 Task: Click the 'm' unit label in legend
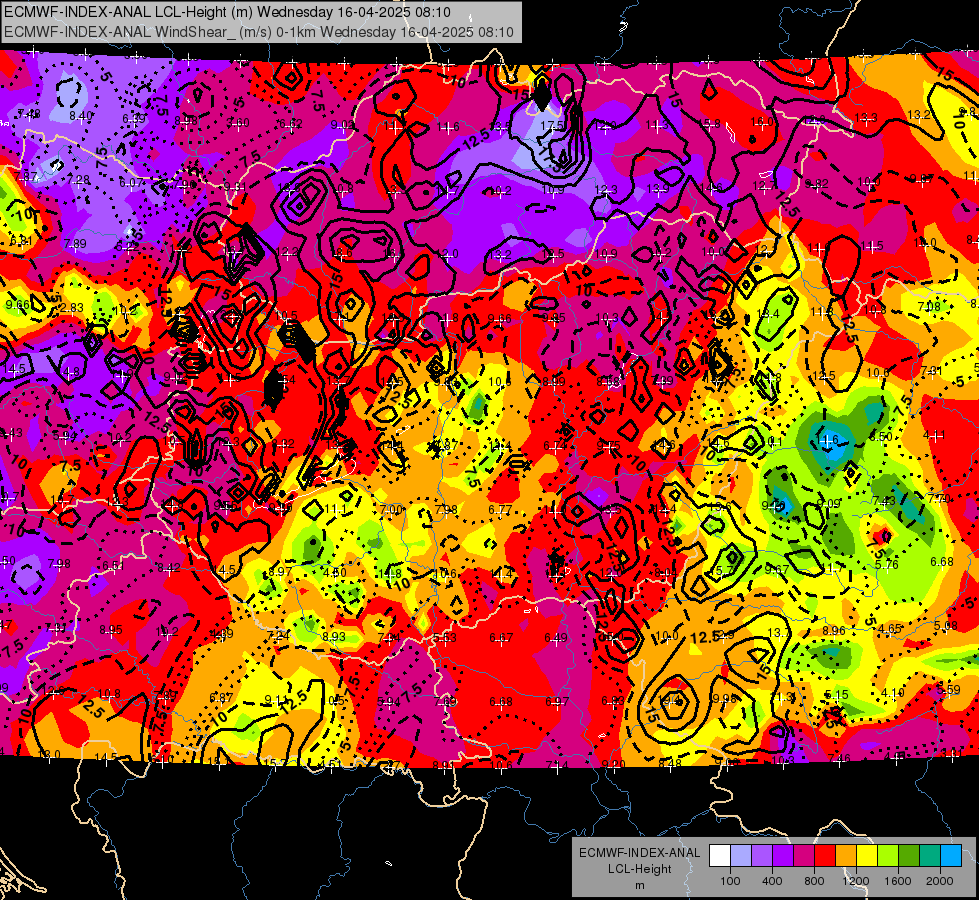[x=639, y=885]
